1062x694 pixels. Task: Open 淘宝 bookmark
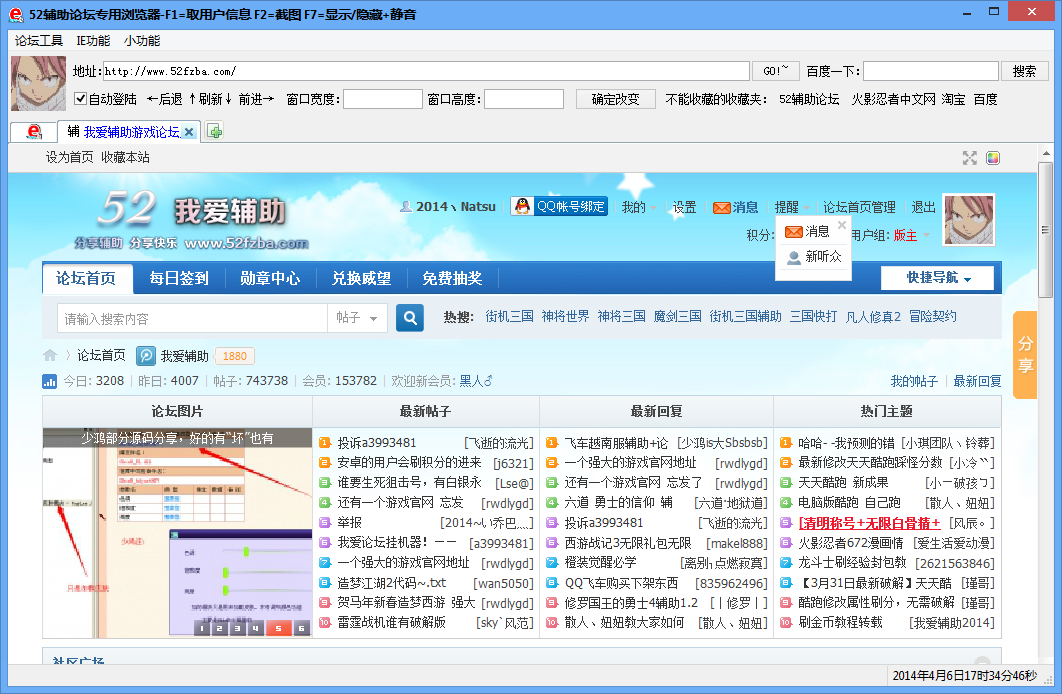click(953, 100)
